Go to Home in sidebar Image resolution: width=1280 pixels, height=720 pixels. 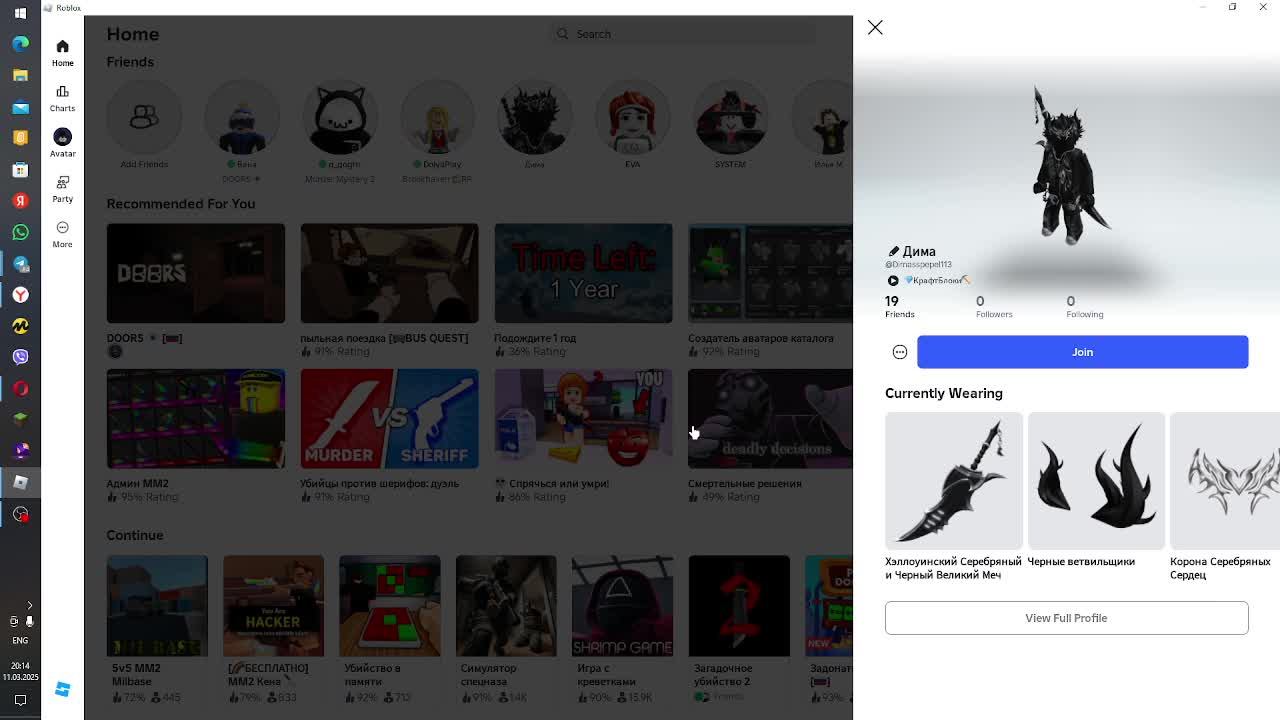62,52
